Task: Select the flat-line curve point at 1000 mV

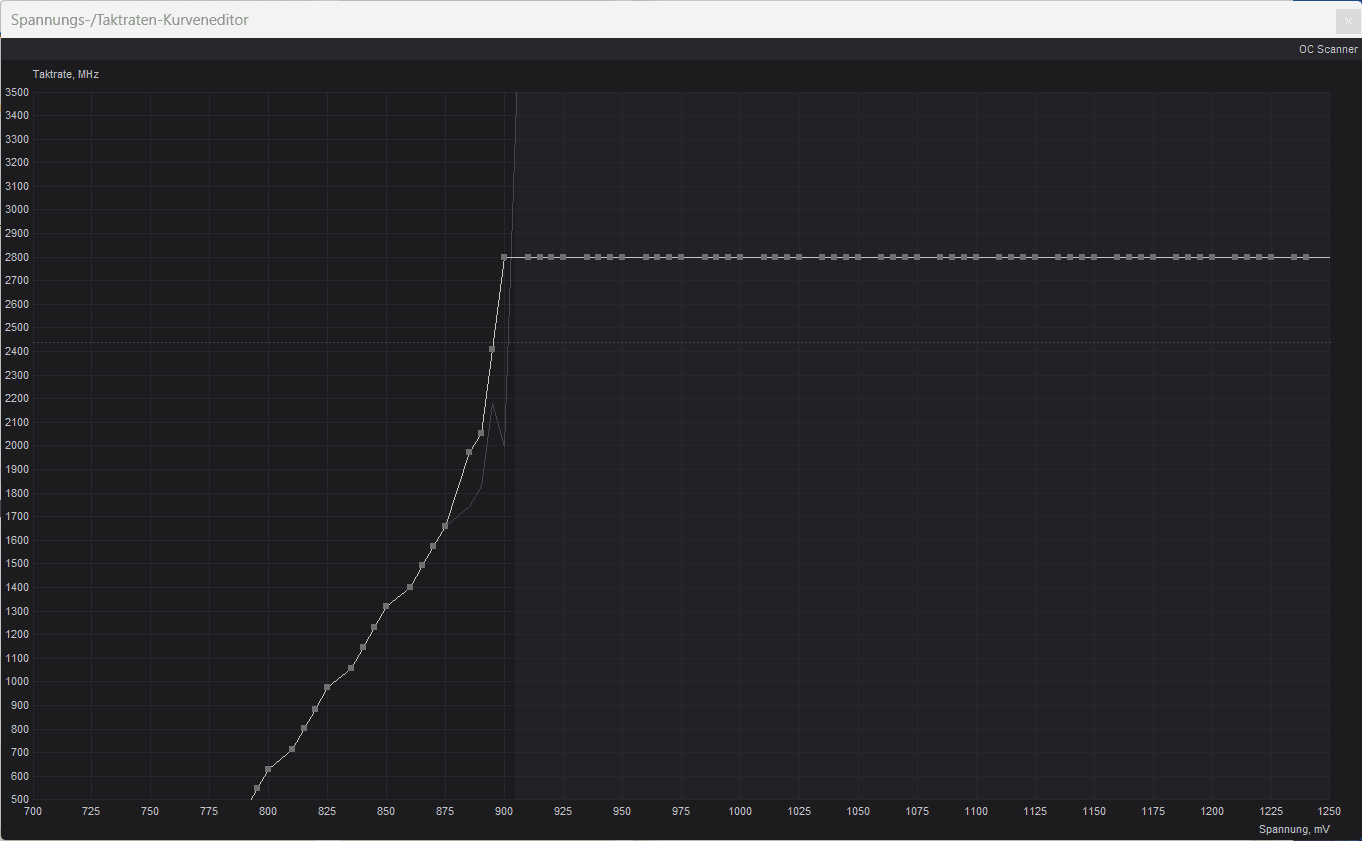Action: 740,257
